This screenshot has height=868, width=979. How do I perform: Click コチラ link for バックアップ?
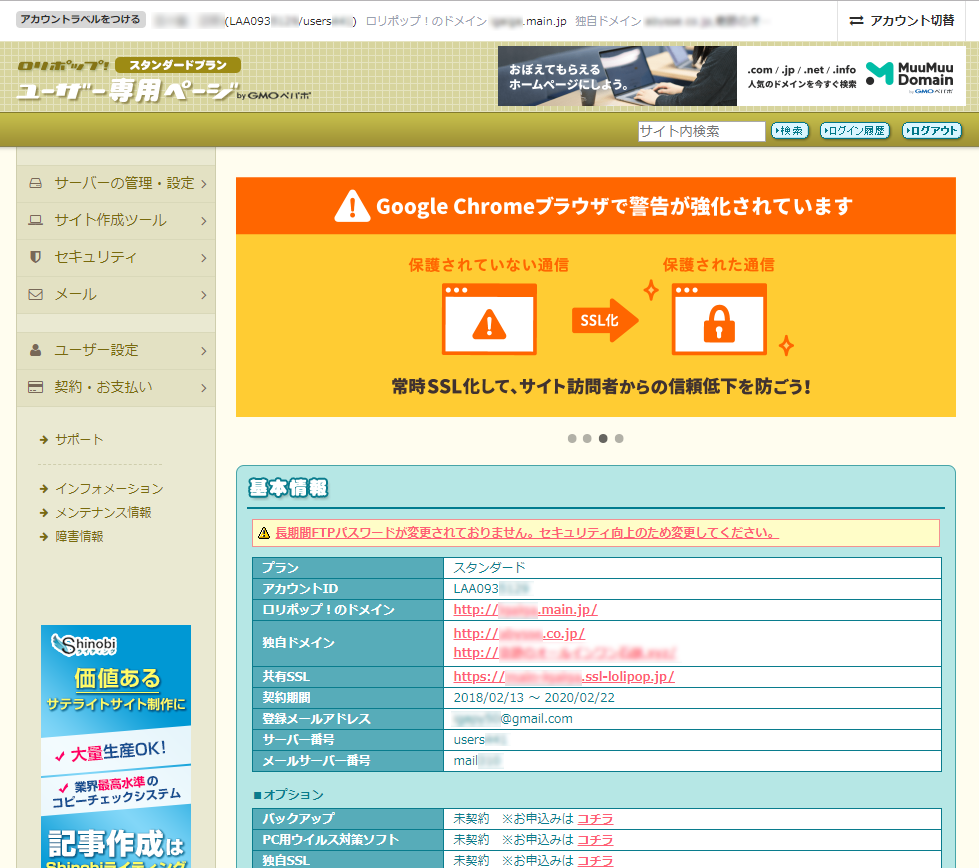[x=595, y=819]
